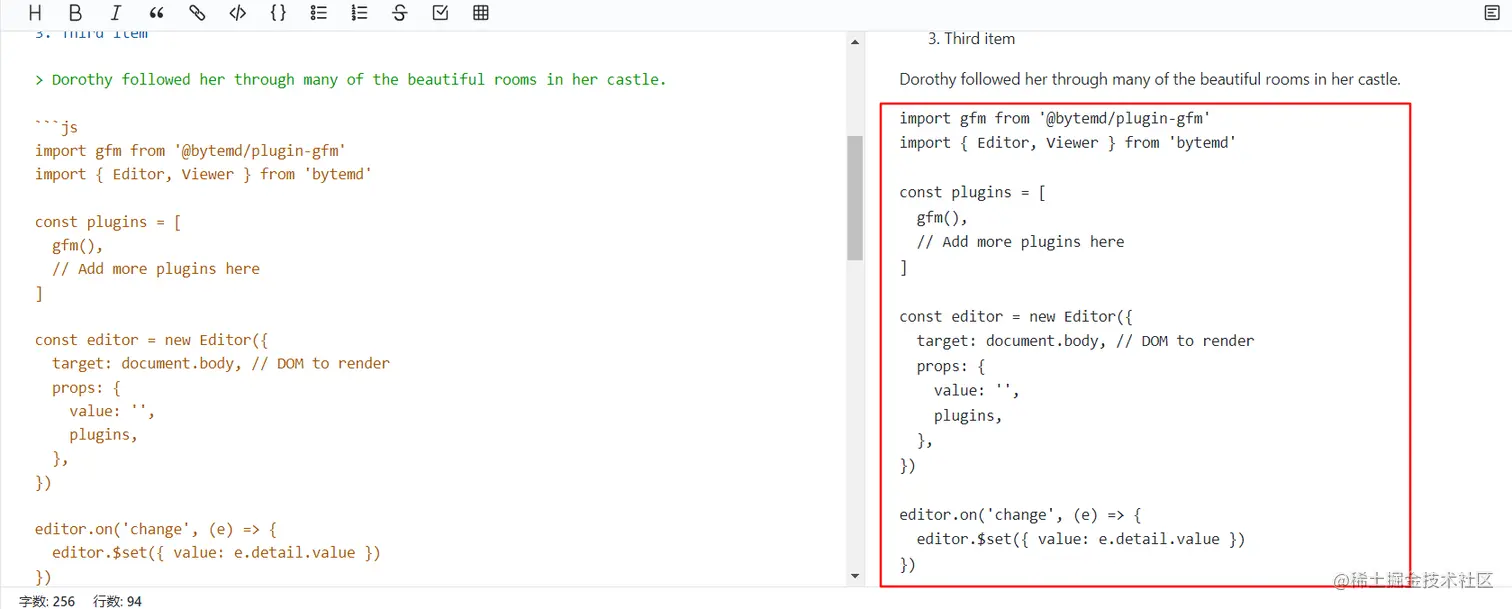The height and width of the screenshot is (609, 1512).
Task: Click the editor vertical scrollbar thumb
Action: (x=855, y=198)
